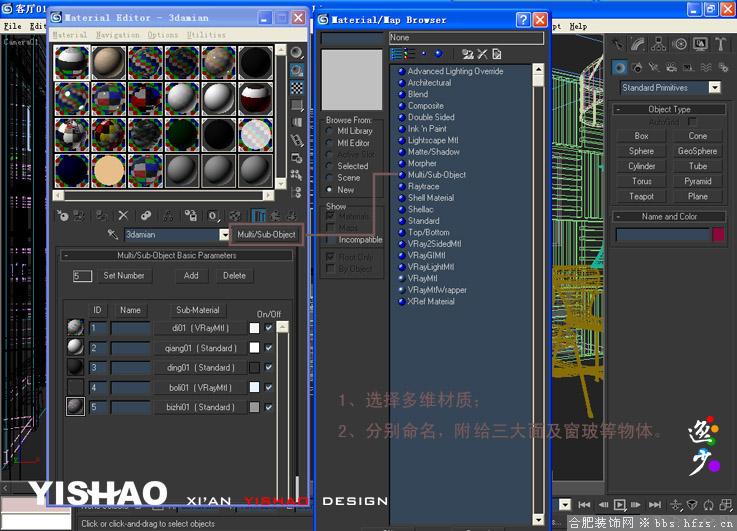Select Standard in material browser list
This screenshot has width=737, height=531.
[x=419, y=221]
